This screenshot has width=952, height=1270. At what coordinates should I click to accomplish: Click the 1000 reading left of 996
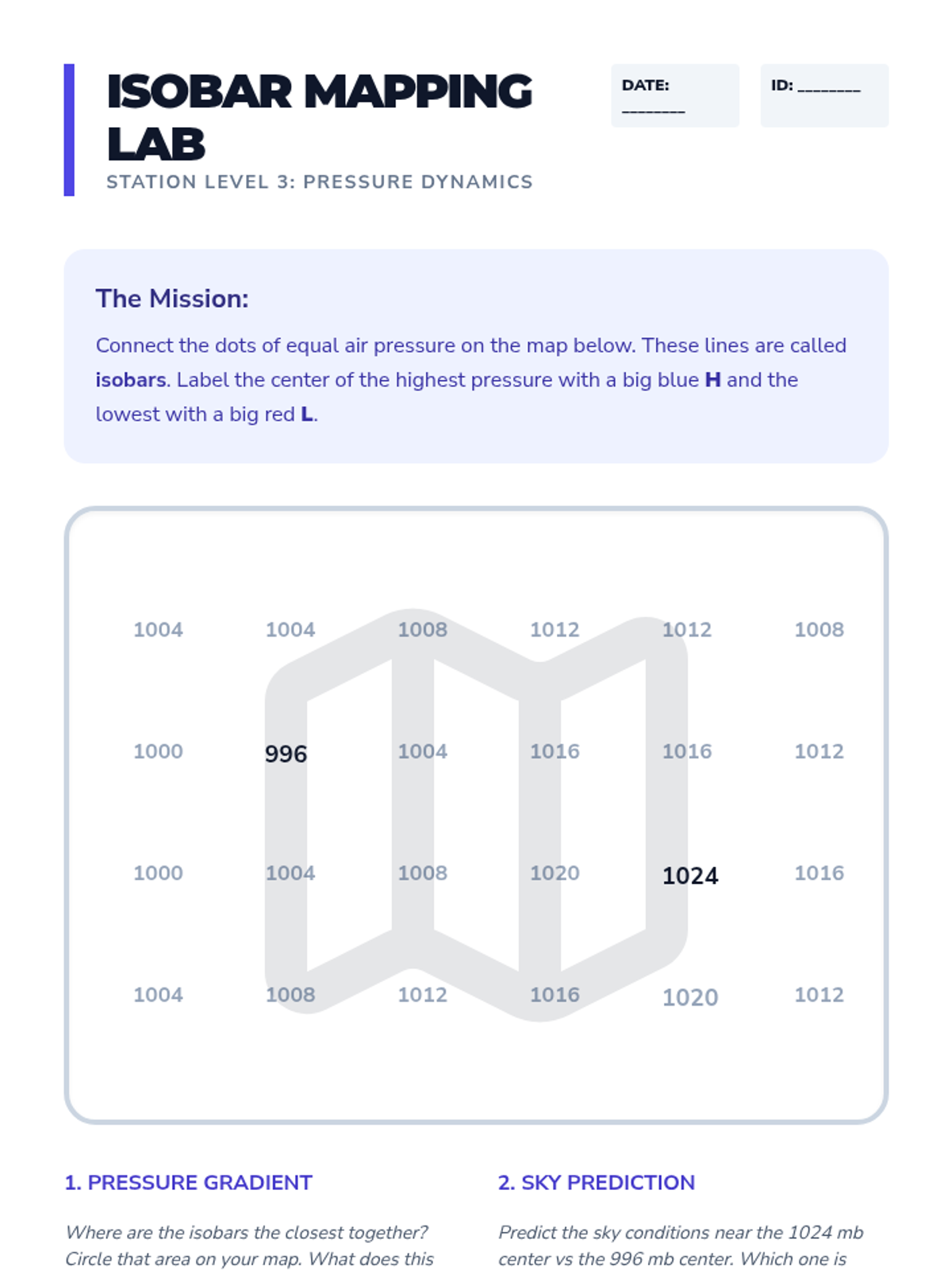(158, 751)
